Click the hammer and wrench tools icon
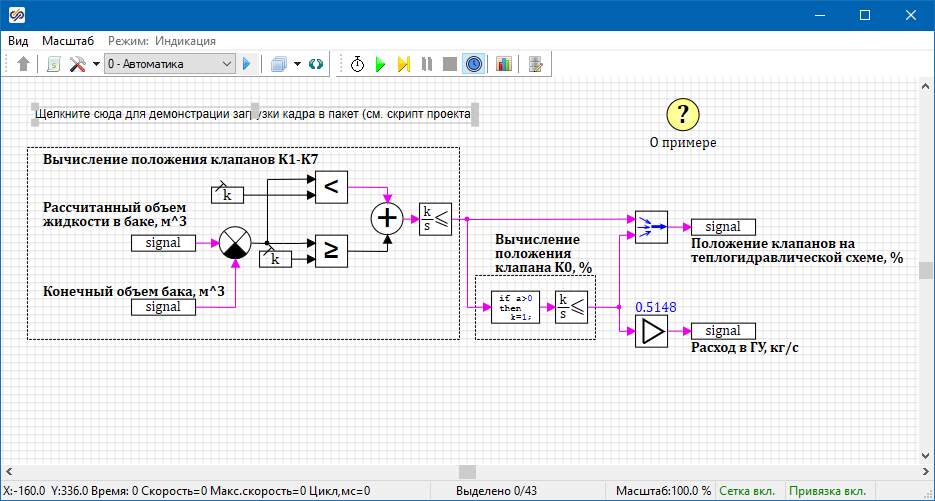The height and width of the screenshot is (501, 935). tap(78, 64)
